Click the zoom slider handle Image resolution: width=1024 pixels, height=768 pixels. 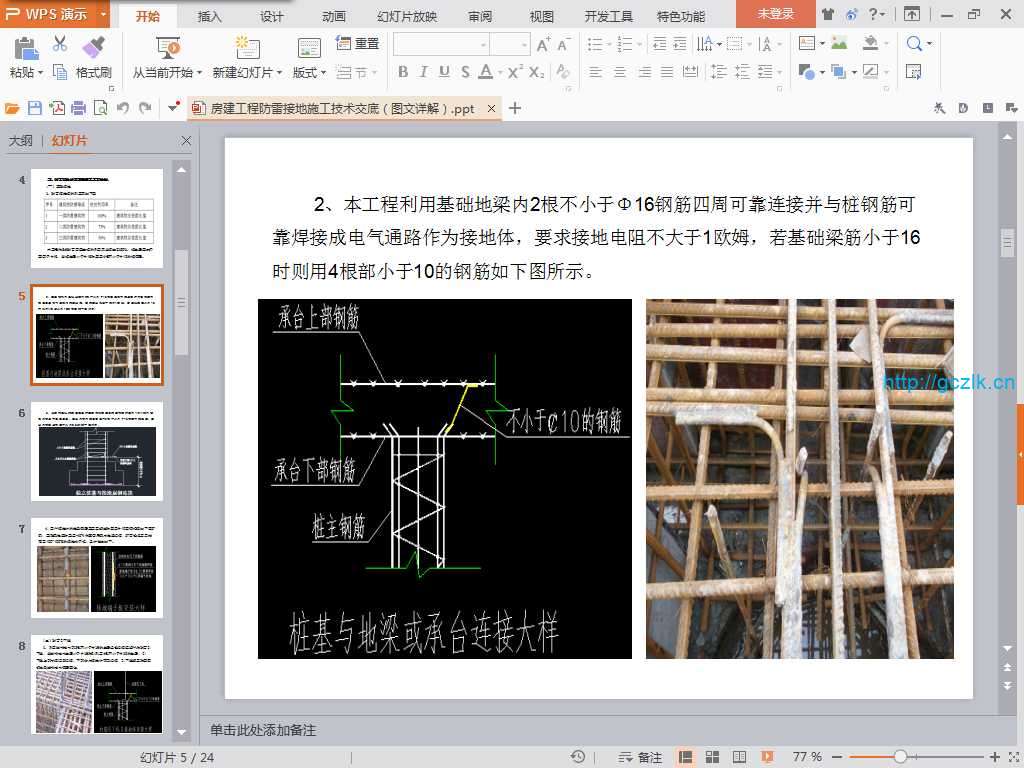click(900, 757)
